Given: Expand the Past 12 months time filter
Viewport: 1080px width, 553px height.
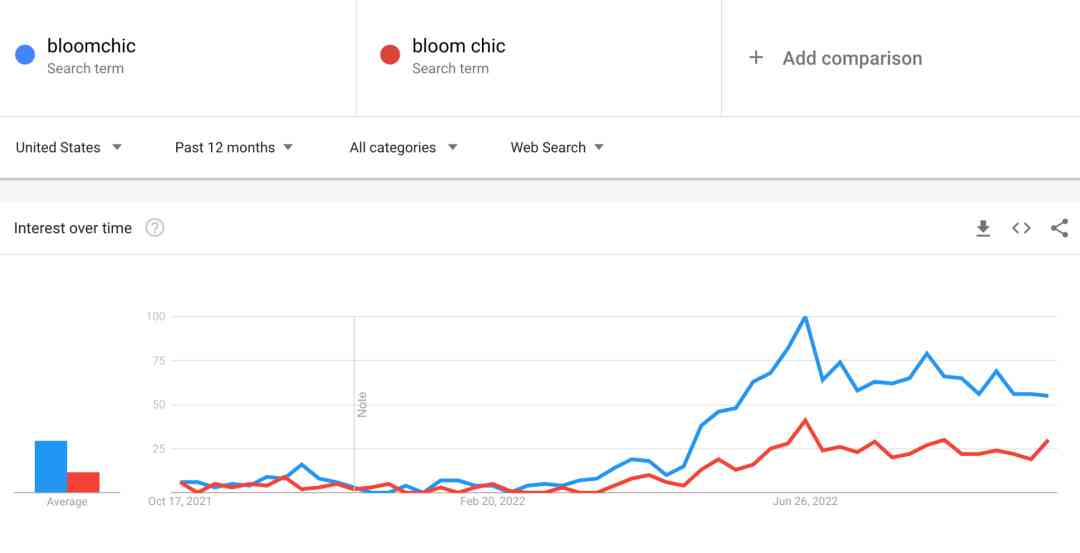Looking at the screenshot, I should coord(234,147).
